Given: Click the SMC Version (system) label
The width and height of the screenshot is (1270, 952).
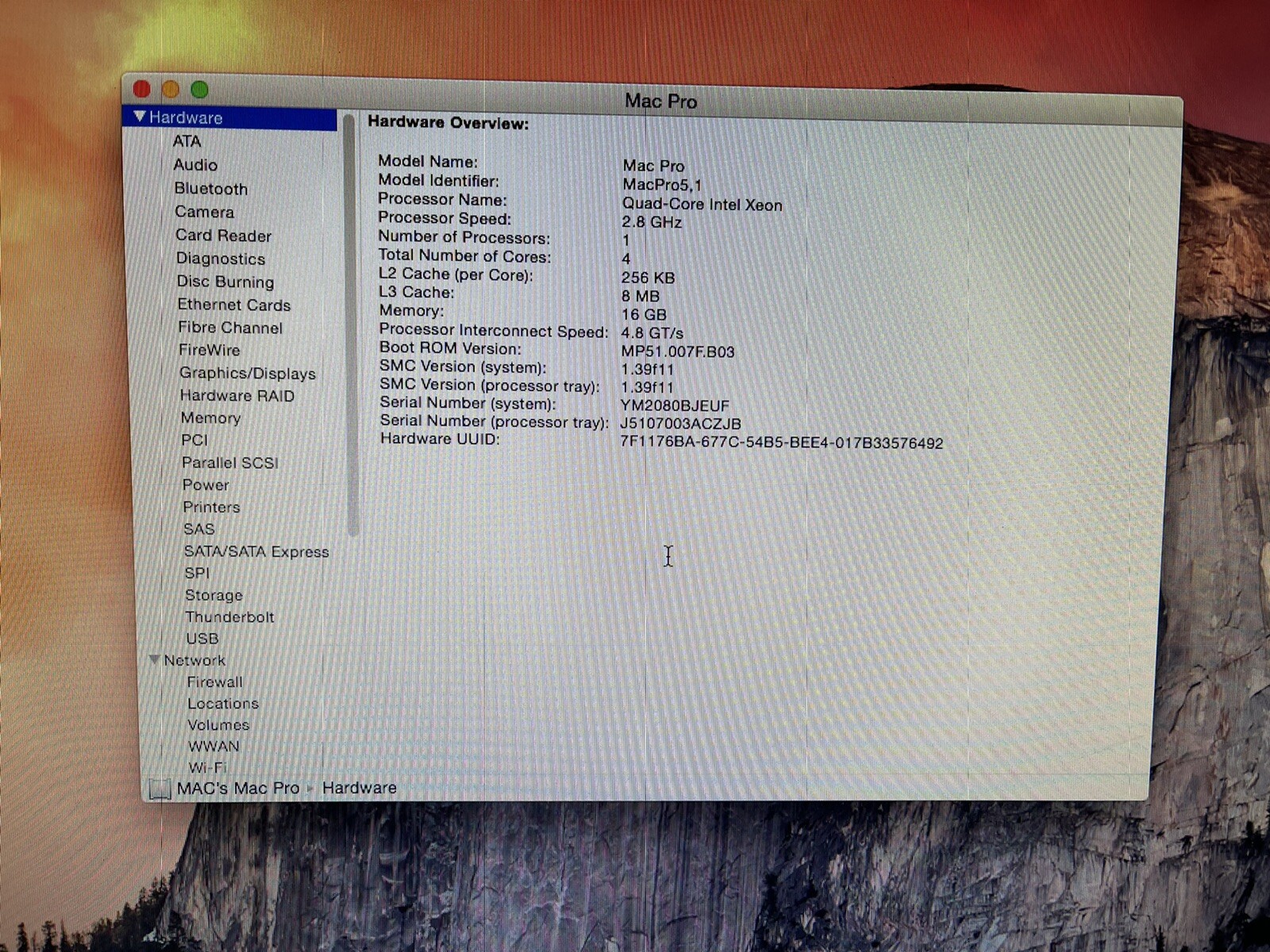Looking at the screenshot, I should coord(464,367).
